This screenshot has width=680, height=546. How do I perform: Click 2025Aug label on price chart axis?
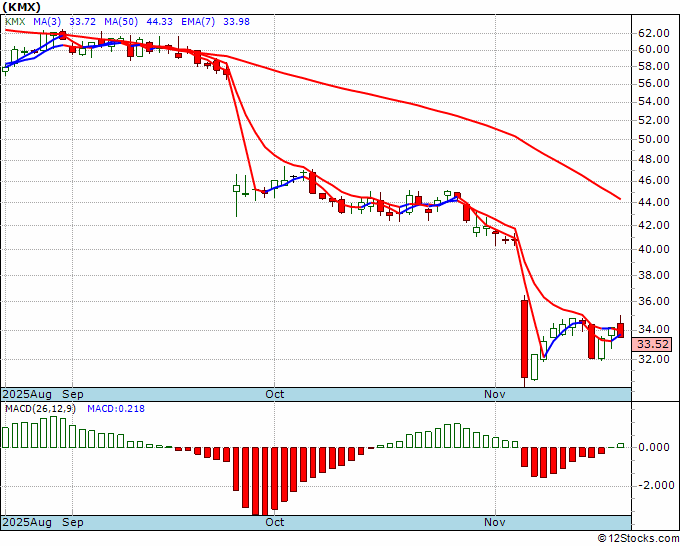coord(27,394)
